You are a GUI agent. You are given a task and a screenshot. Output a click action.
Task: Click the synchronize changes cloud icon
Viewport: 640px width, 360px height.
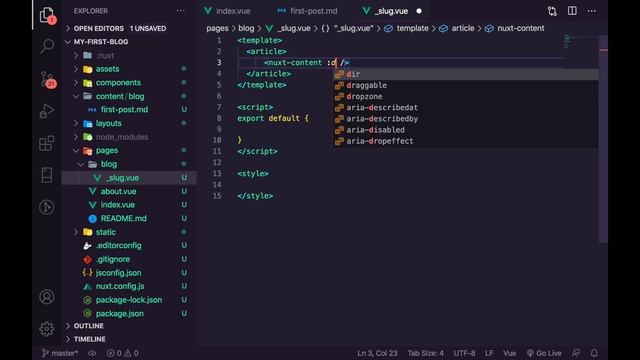coord(92,353)
